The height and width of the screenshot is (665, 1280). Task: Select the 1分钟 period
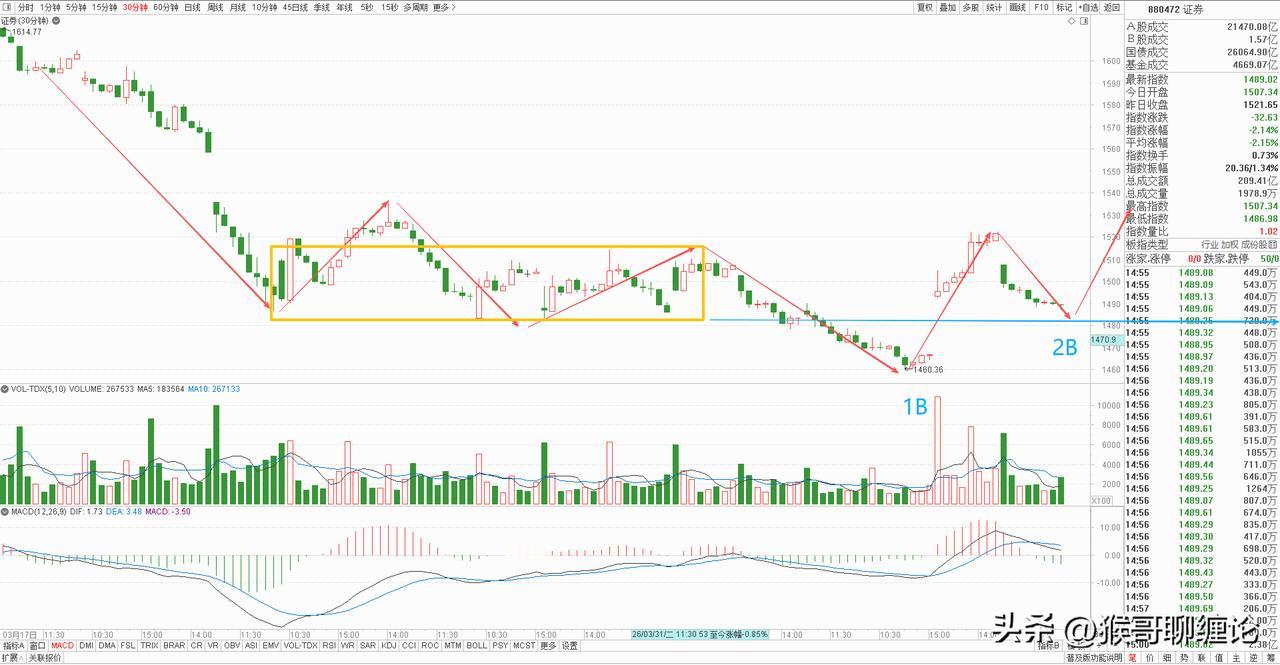point(50,7)
